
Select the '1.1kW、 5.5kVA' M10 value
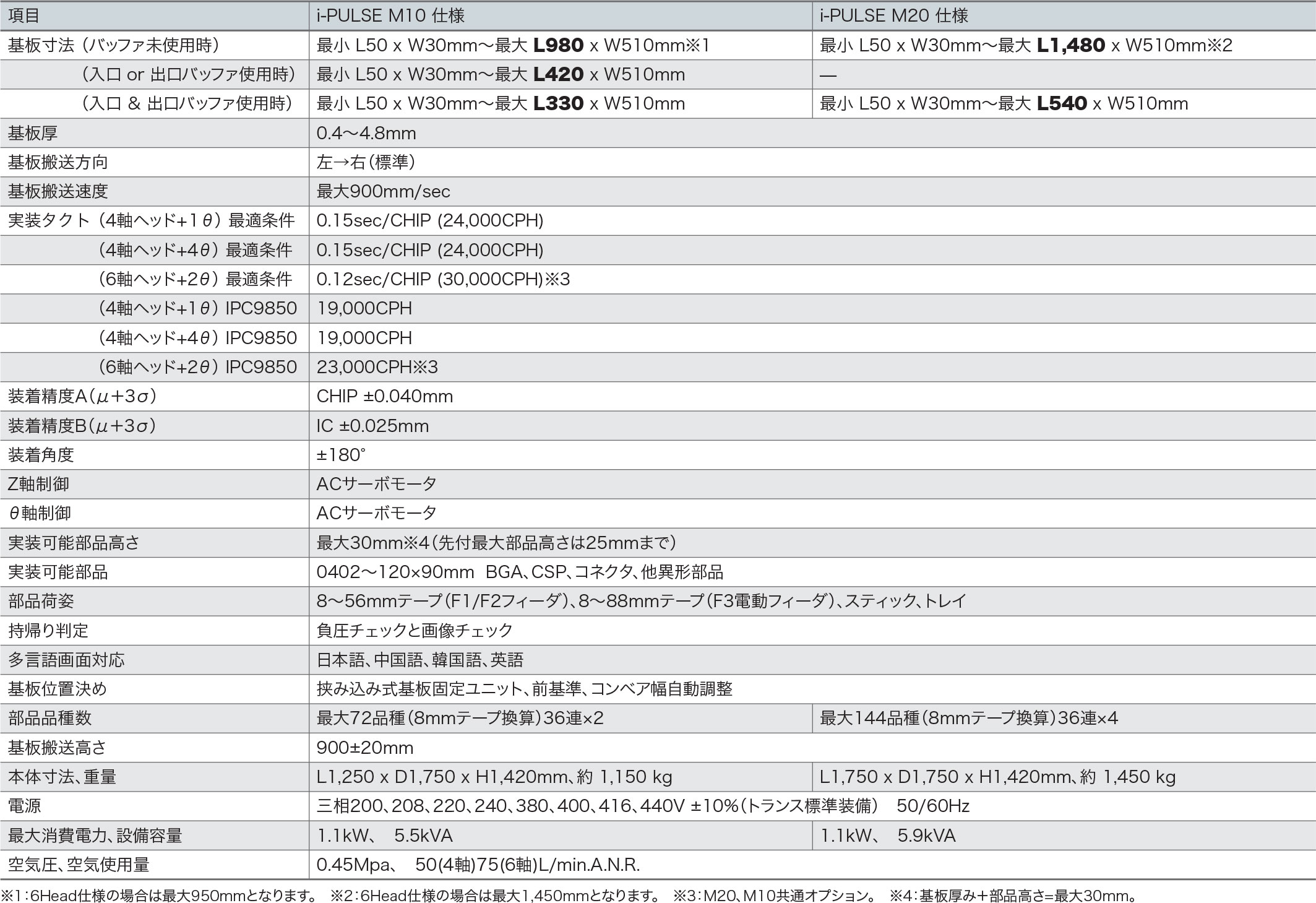pos(385,836)
